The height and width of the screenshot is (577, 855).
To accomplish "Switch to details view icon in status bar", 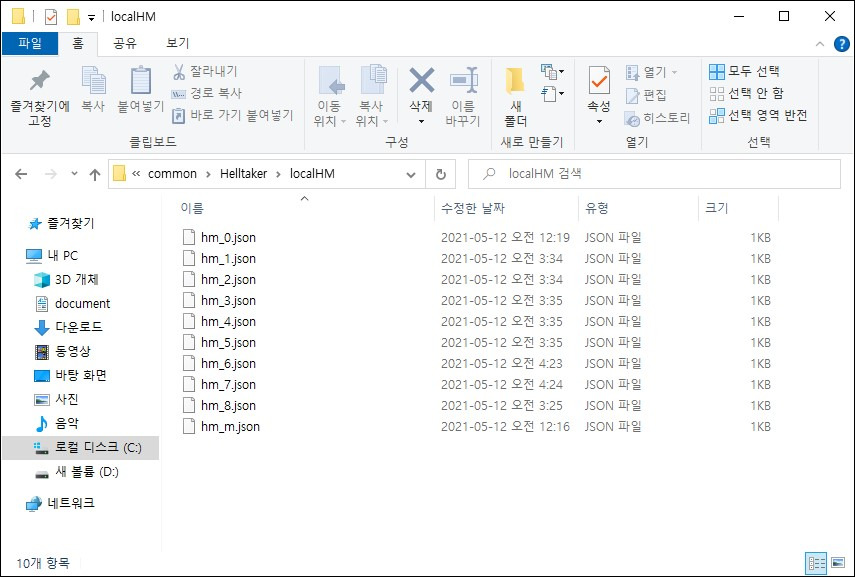I will [x=816, y=562].
